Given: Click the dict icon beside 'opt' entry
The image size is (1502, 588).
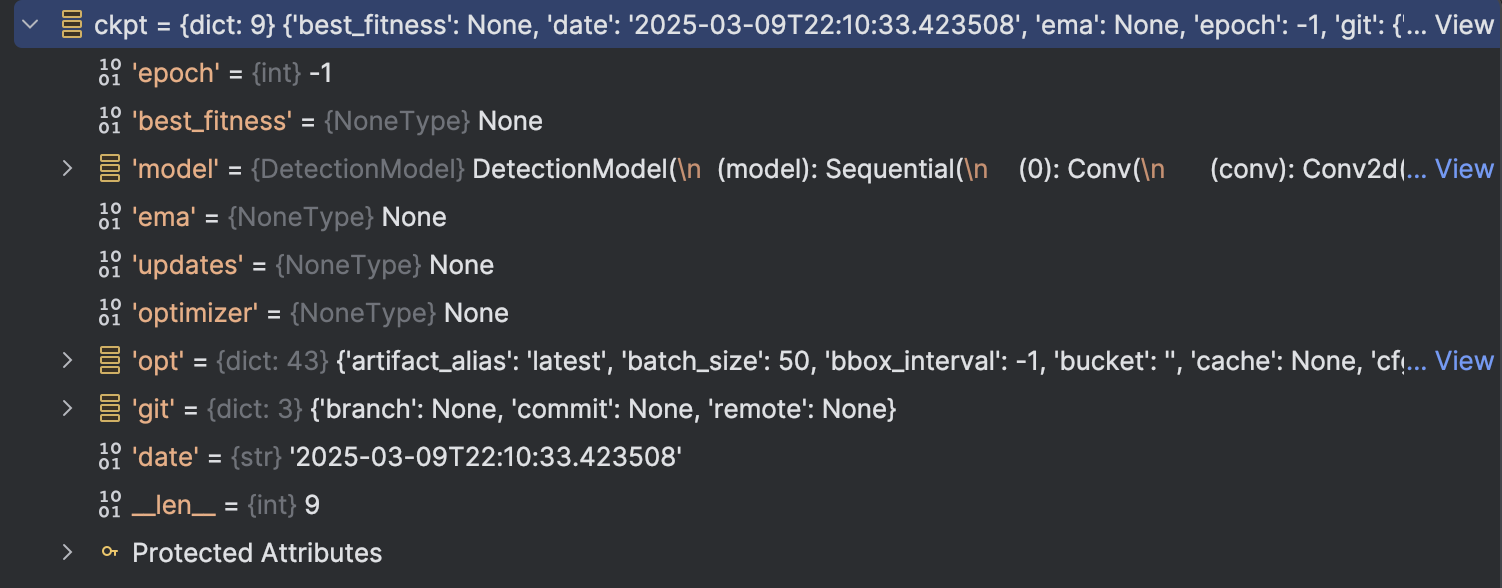Looking at the screenshot, I should point(110,361).
